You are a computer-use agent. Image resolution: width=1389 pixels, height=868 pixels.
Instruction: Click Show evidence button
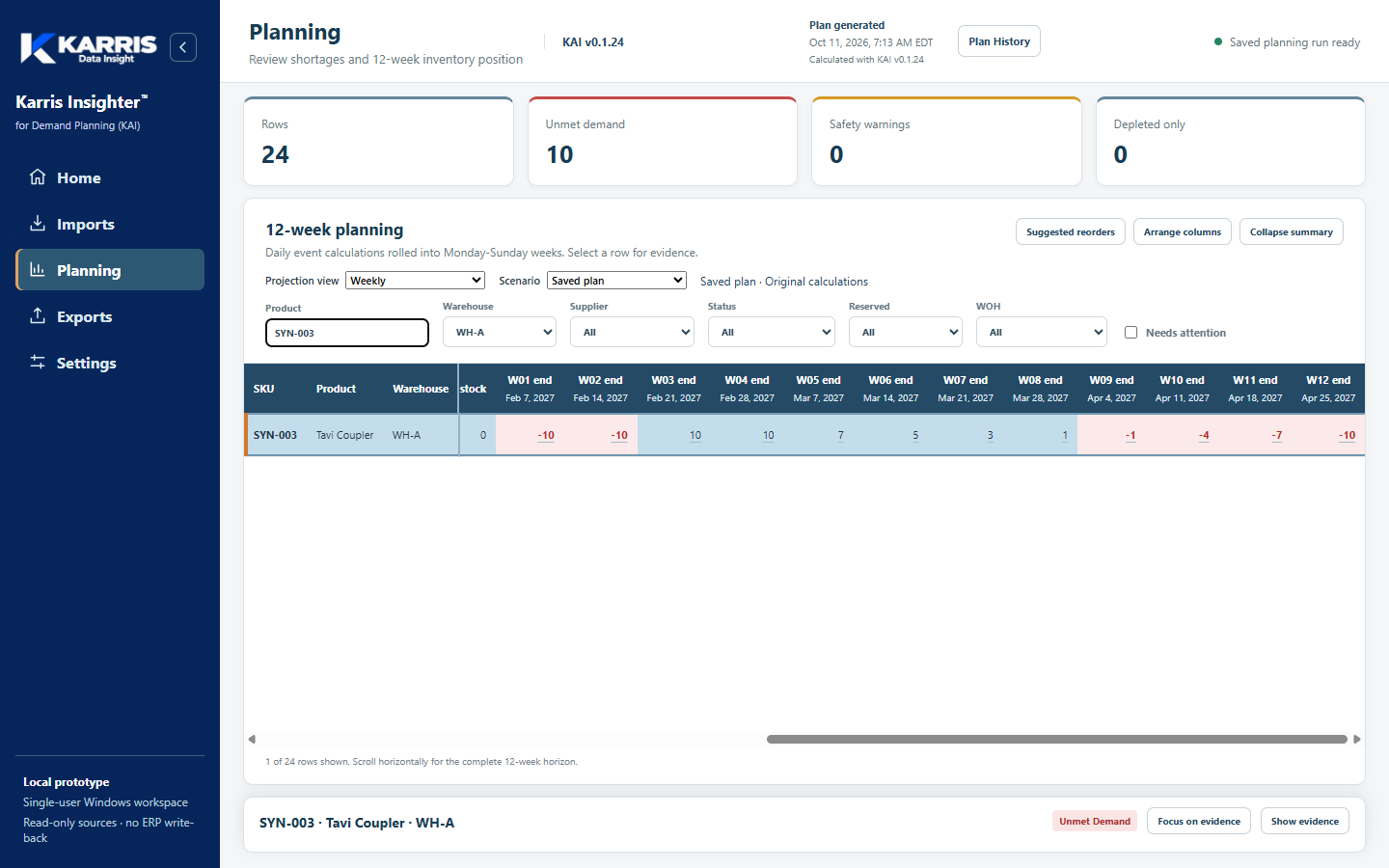1305,822
